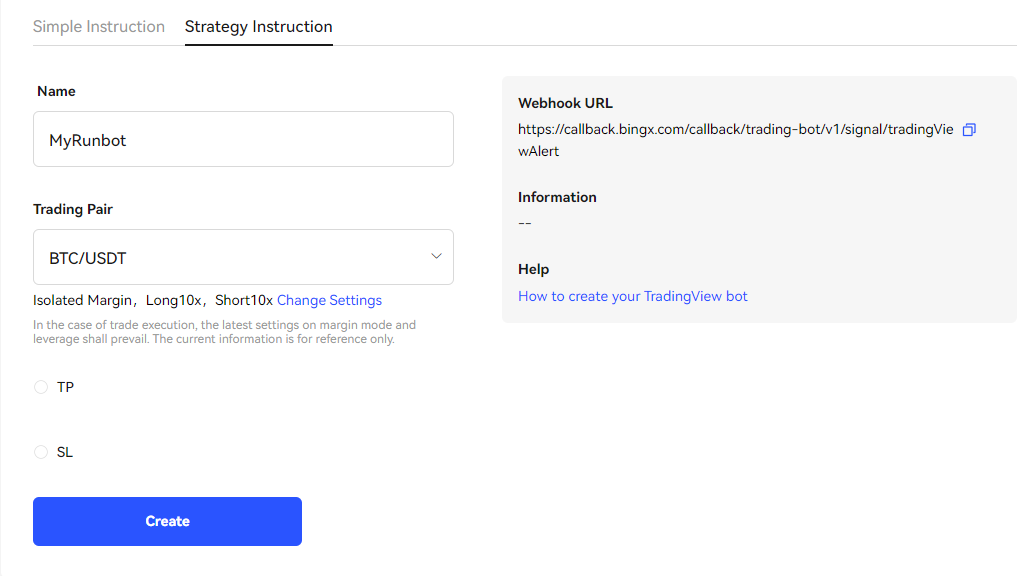Click the Information heading
The height and width of the screenshot is (576, 1022).
[557, 197]
